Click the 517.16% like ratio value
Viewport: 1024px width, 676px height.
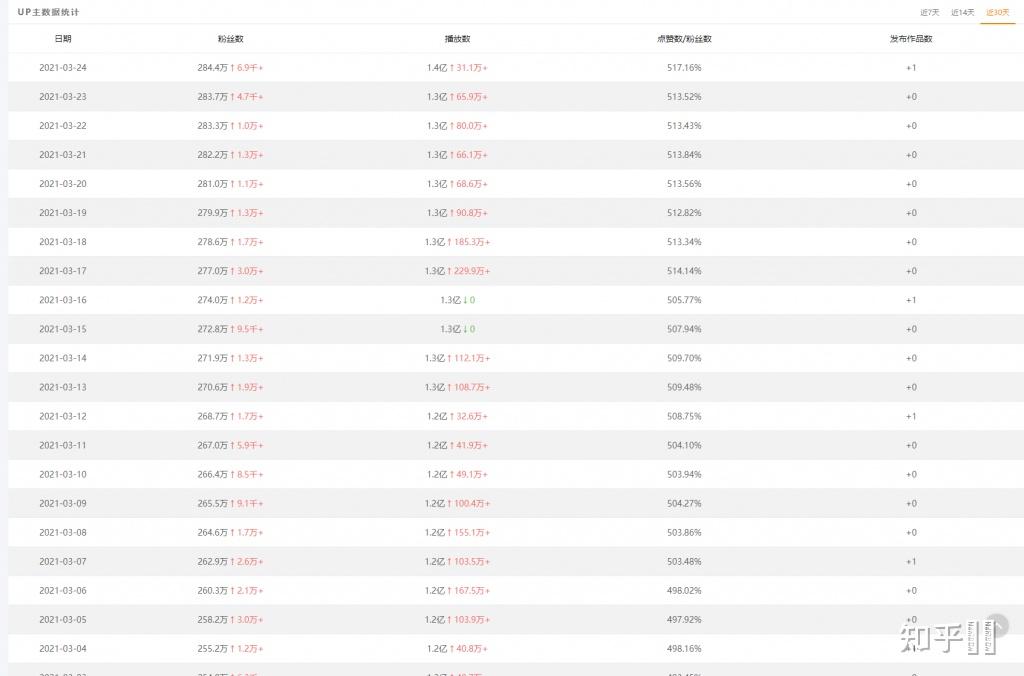click(684, 68)
